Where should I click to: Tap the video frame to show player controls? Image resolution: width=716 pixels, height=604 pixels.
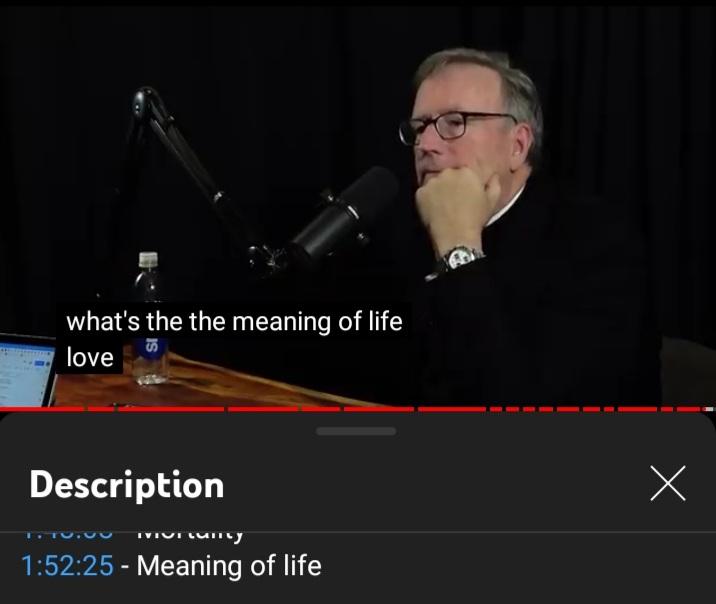358,201
